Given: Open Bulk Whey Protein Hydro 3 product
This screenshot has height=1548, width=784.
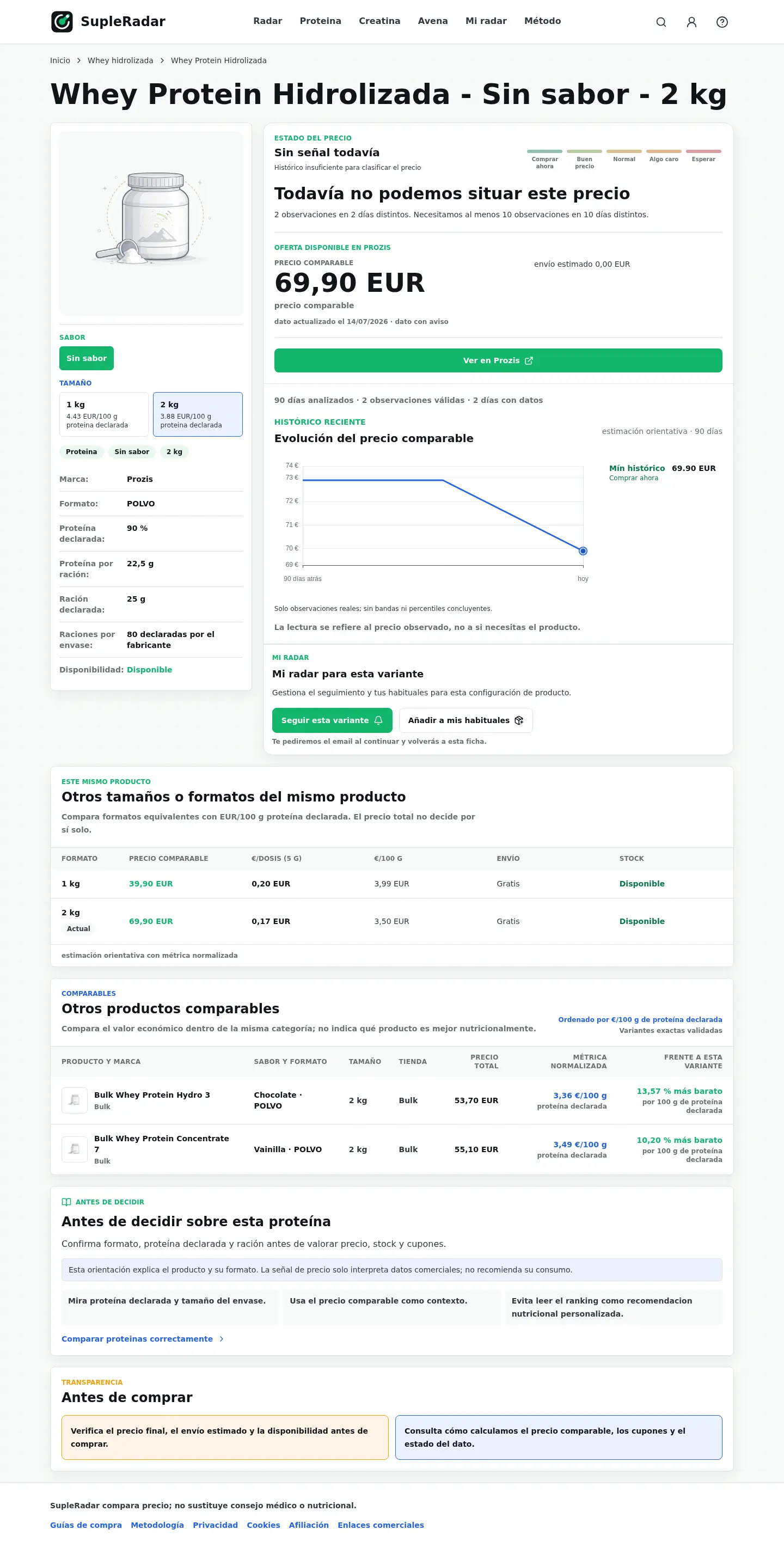Looking at the screenshot, I should pyautogui.click(x=152, y=1095).
